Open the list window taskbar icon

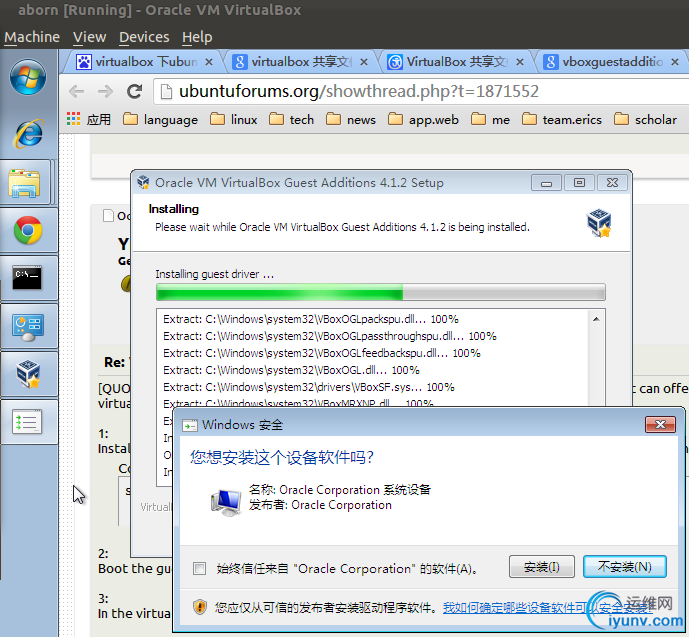click(27, 422)
